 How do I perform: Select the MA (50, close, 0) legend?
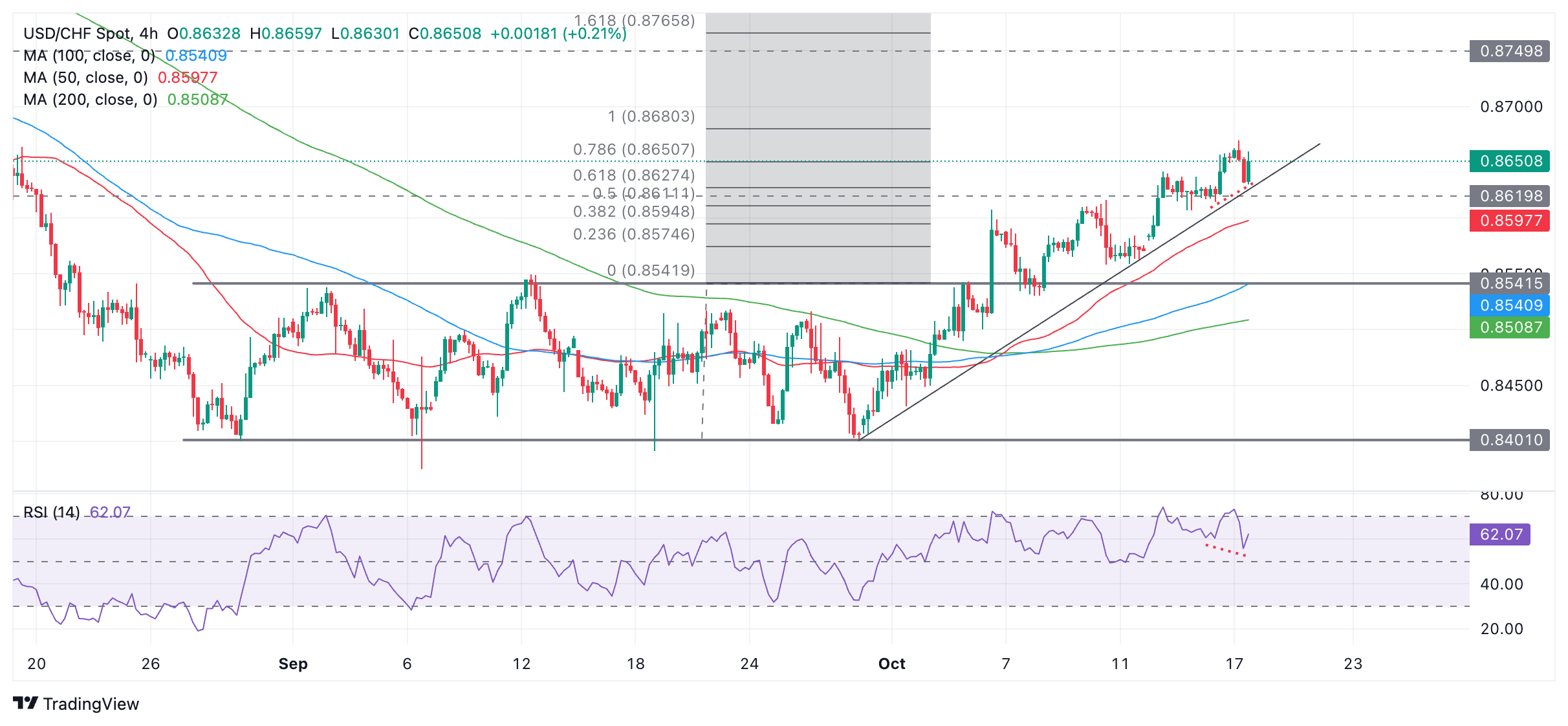(85, 78)
